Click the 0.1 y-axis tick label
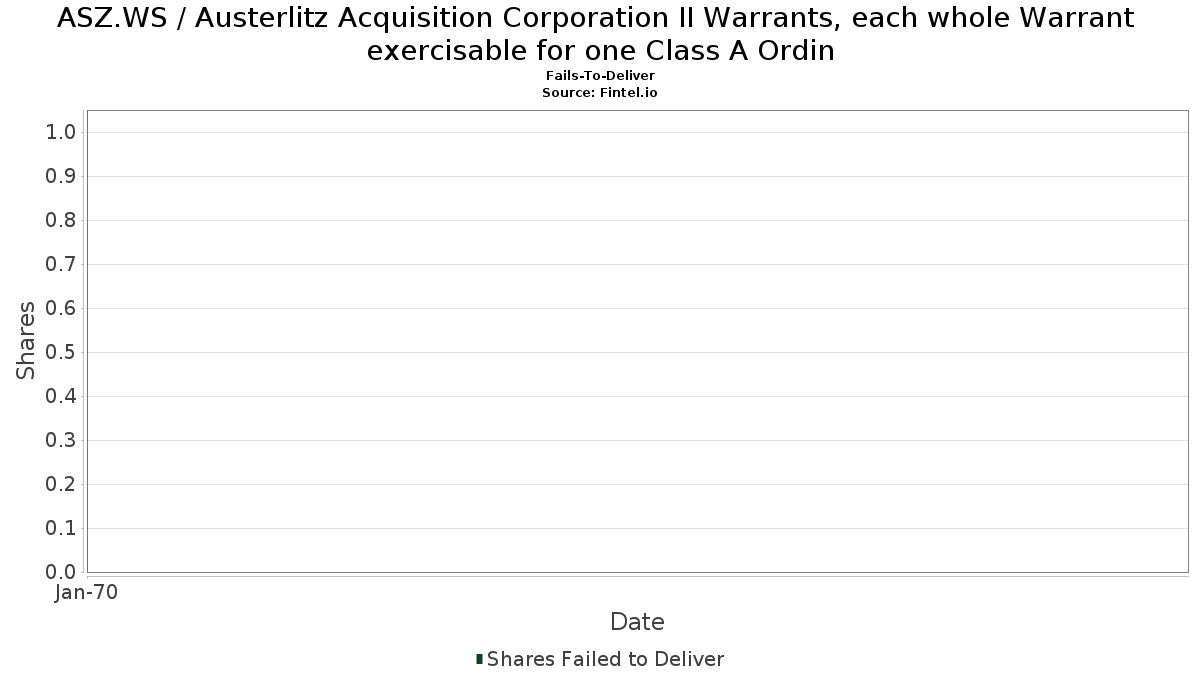 tap(61, 528)
